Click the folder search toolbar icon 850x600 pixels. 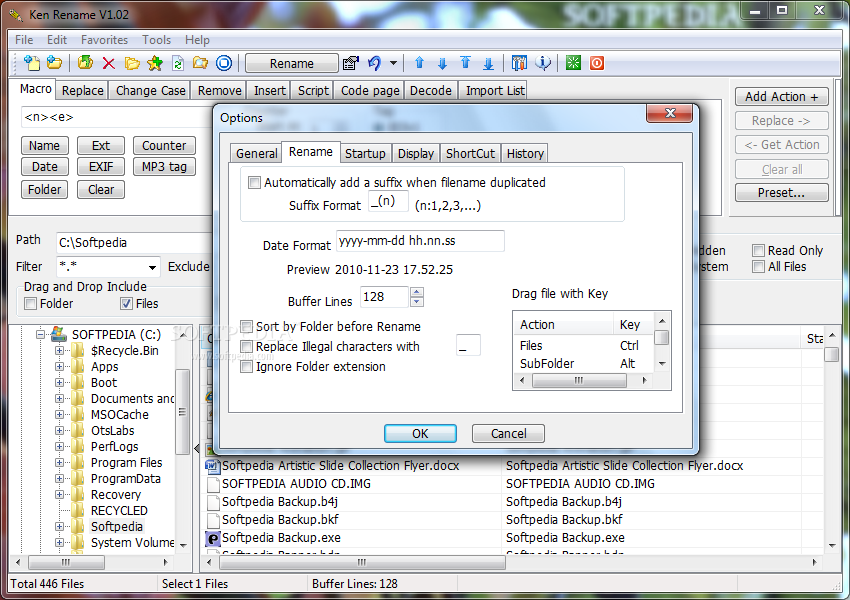click(201, 63)
